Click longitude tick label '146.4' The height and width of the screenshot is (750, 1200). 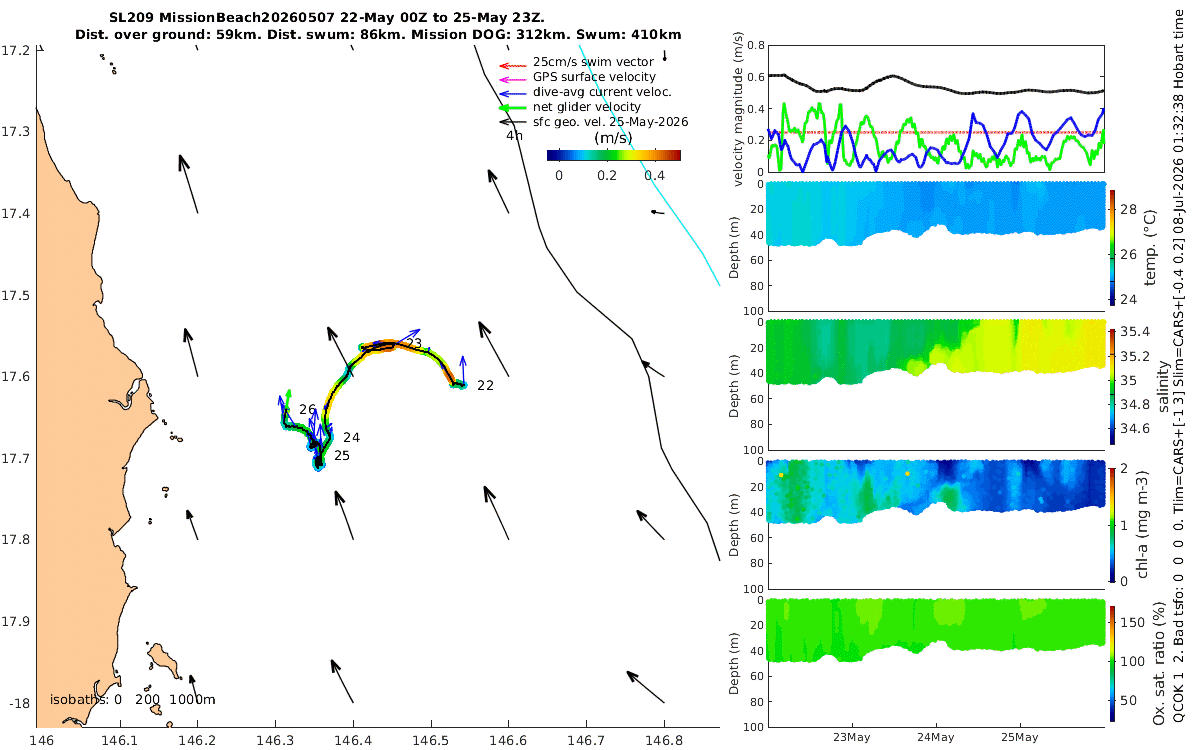(x=353, y=741)
